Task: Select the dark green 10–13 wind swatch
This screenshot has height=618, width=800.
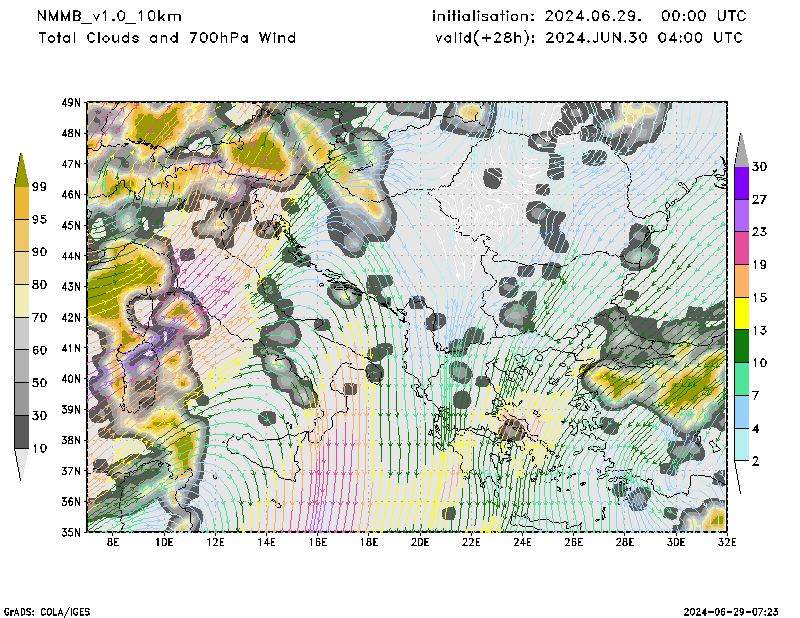Action: point(743,346)
